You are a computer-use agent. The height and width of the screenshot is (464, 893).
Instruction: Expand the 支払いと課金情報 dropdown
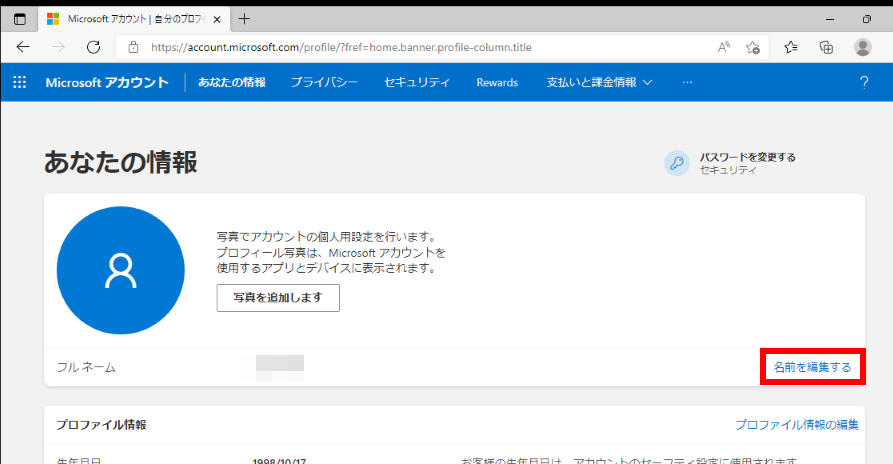pos(599,83)
